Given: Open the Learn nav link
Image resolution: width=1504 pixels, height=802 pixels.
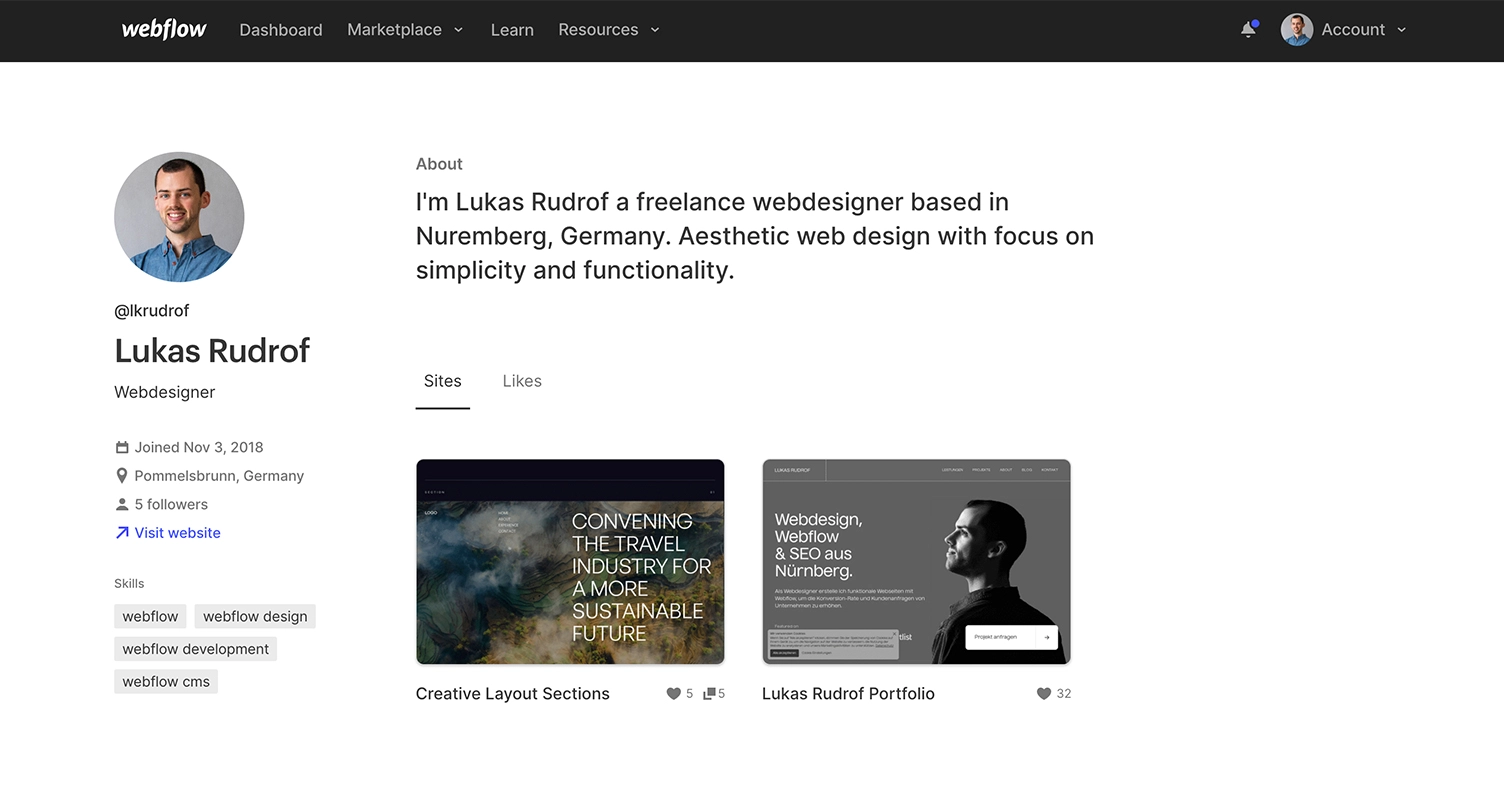Looking at the screenshot, I should pyautogui.click(x=512, y=30).
